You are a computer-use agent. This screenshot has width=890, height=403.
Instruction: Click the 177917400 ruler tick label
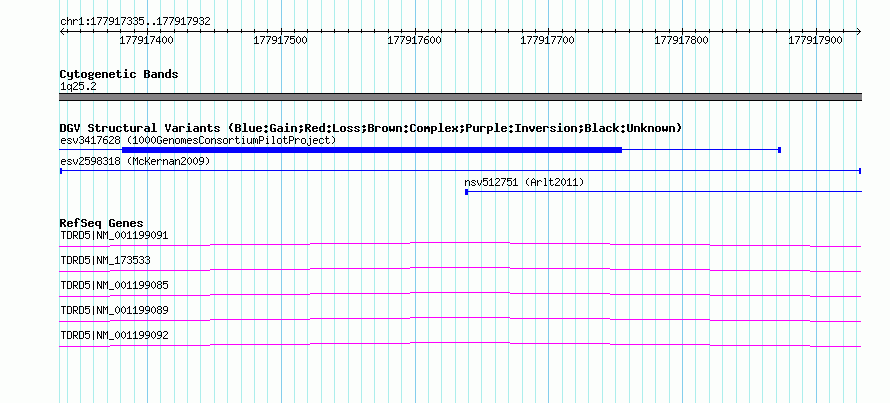pyautogui.click(x=146, y=40)
